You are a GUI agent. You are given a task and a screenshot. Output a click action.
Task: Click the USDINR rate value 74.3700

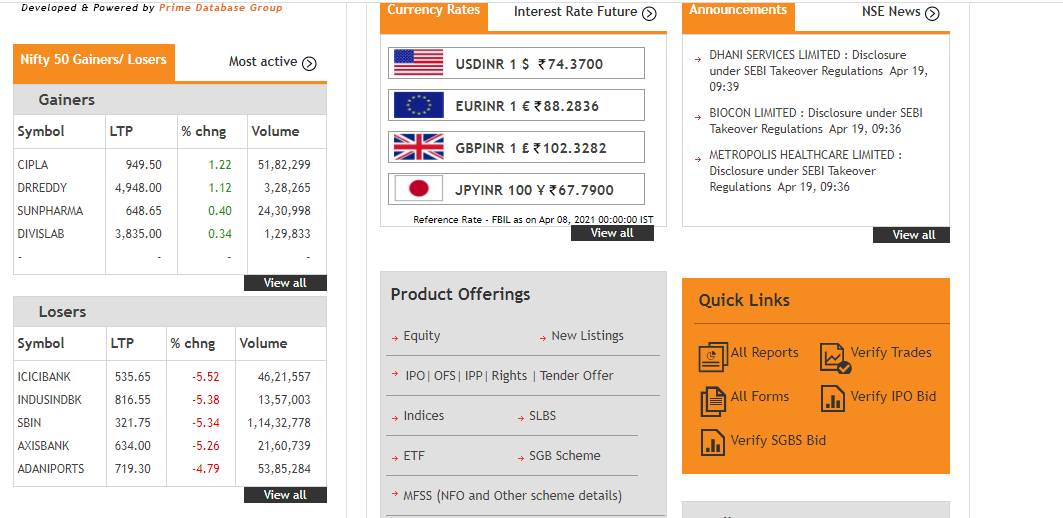coord(570,64)
